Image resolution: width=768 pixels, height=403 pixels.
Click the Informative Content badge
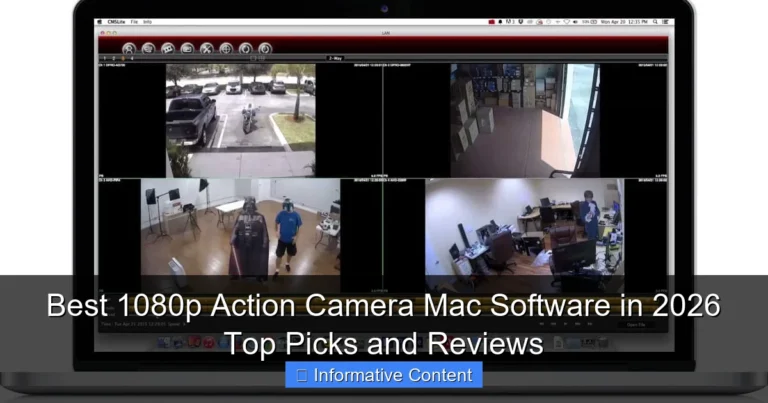[x=384, y=375]
